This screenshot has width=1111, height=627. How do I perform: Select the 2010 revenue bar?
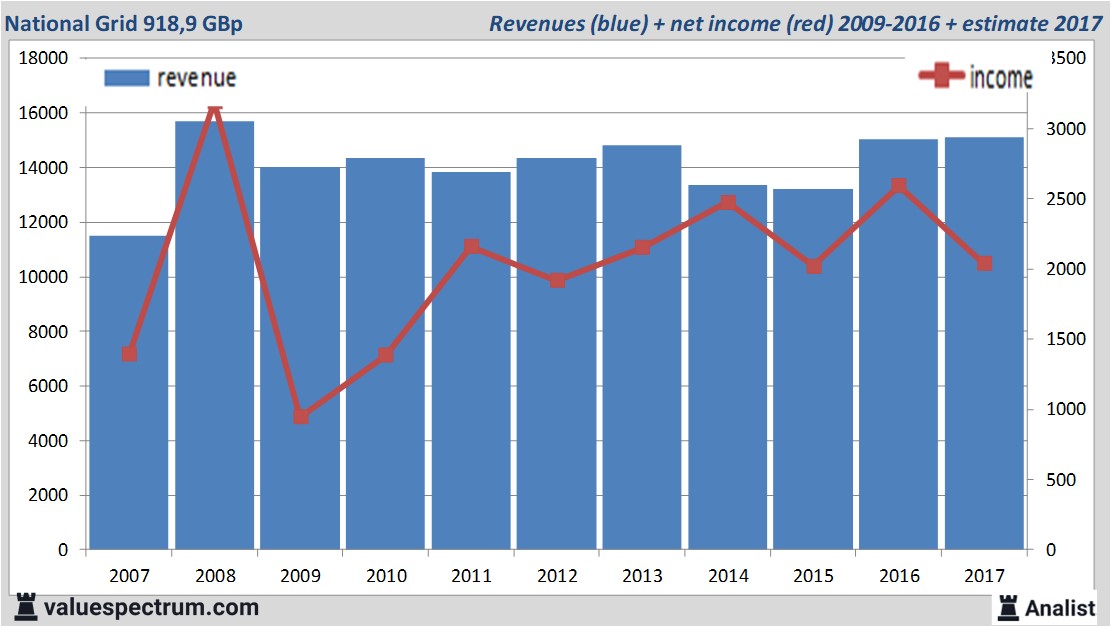(x=385, y=354)
